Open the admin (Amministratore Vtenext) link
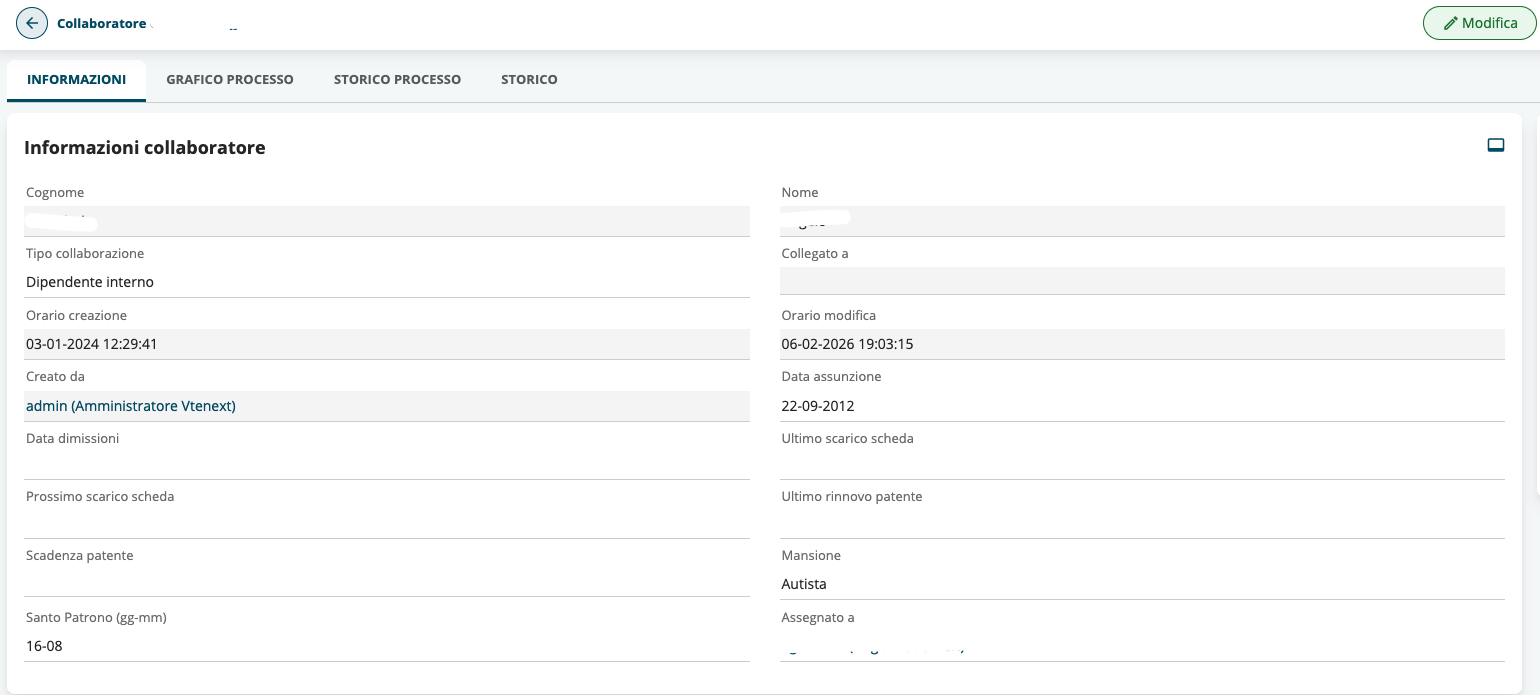Screen dimensions: 1540x695 (131, 406)
